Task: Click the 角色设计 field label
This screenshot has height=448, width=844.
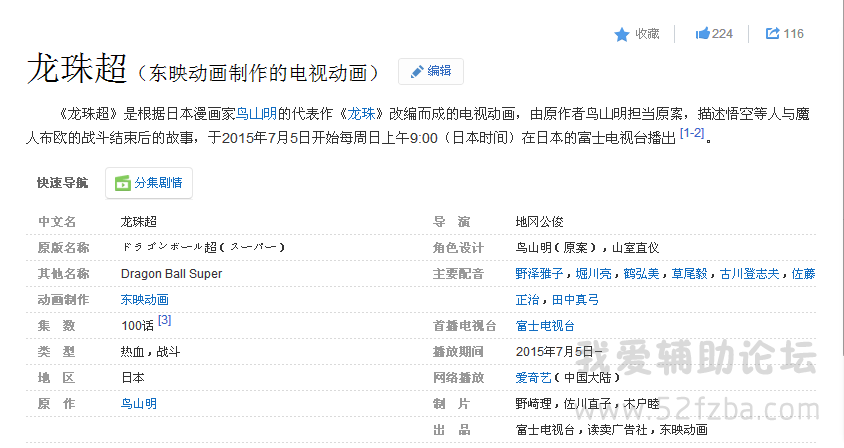Action: 458,248
